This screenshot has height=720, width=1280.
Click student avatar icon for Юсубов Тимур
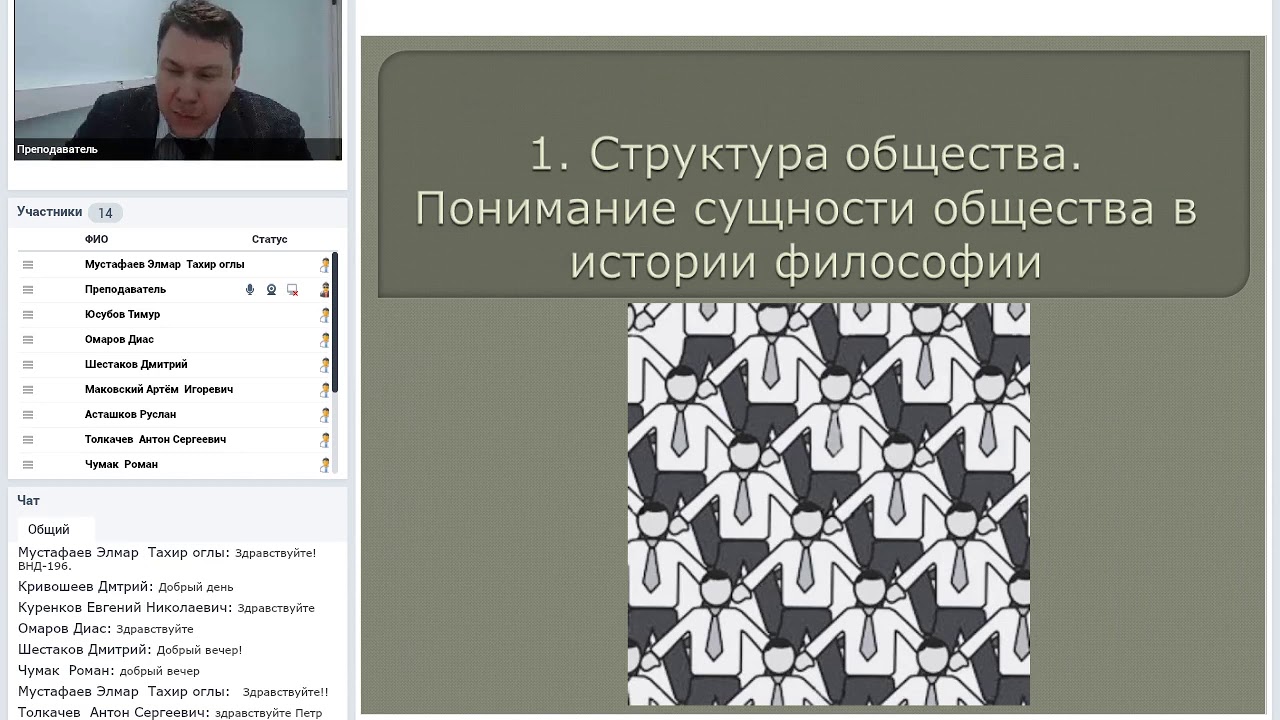coord(325,315)
